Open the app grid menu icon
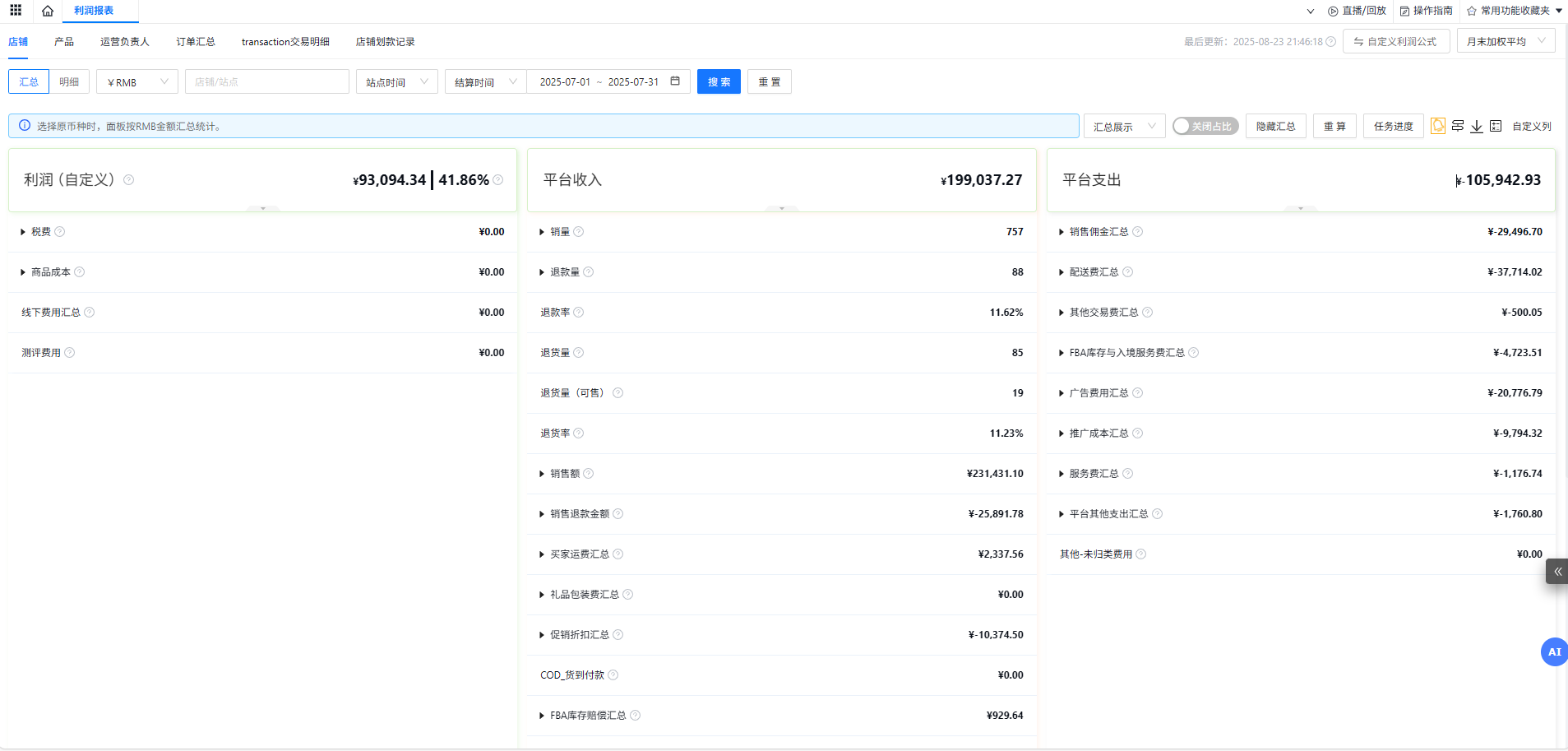This screenshot has height=751, width=1568. 16,11
